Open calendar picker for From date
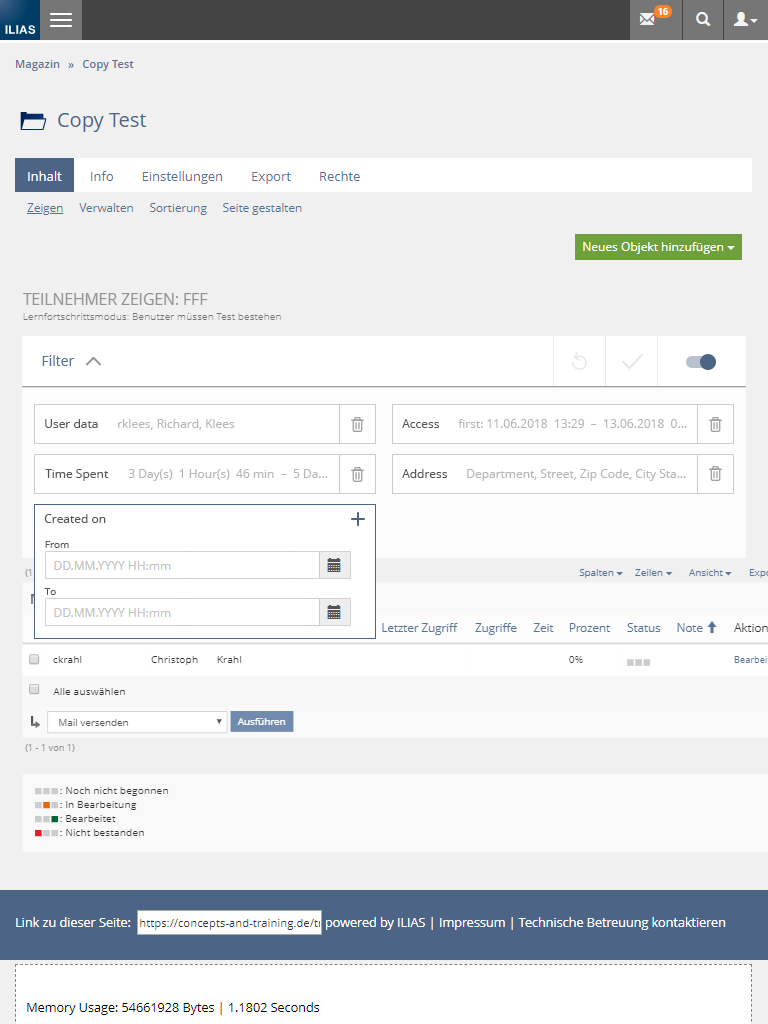This screenshot has width=768, height=1024. click(334, 565)
